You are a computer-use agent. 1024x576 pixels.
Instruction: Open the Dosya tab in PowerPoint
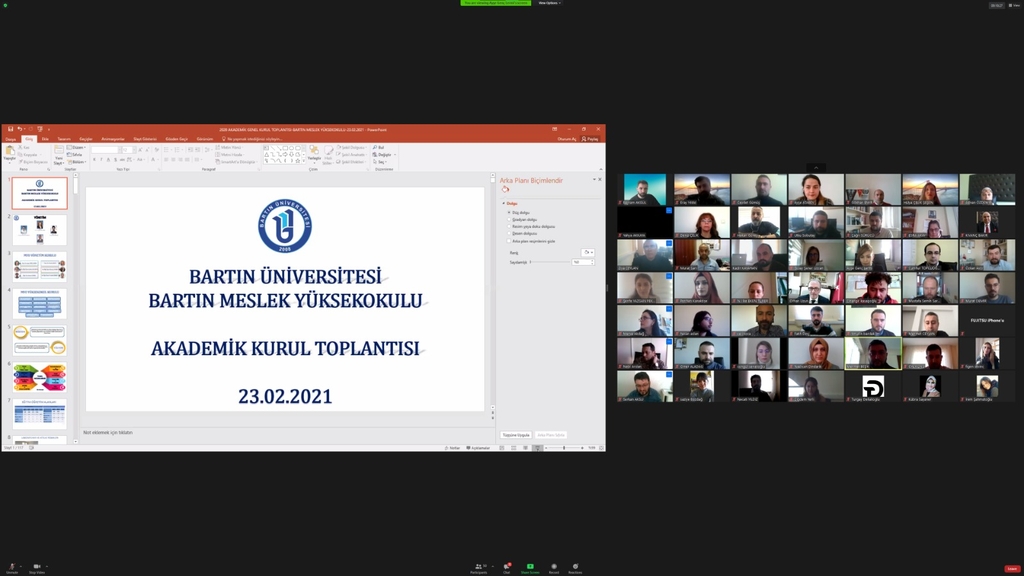click(11, 139)
